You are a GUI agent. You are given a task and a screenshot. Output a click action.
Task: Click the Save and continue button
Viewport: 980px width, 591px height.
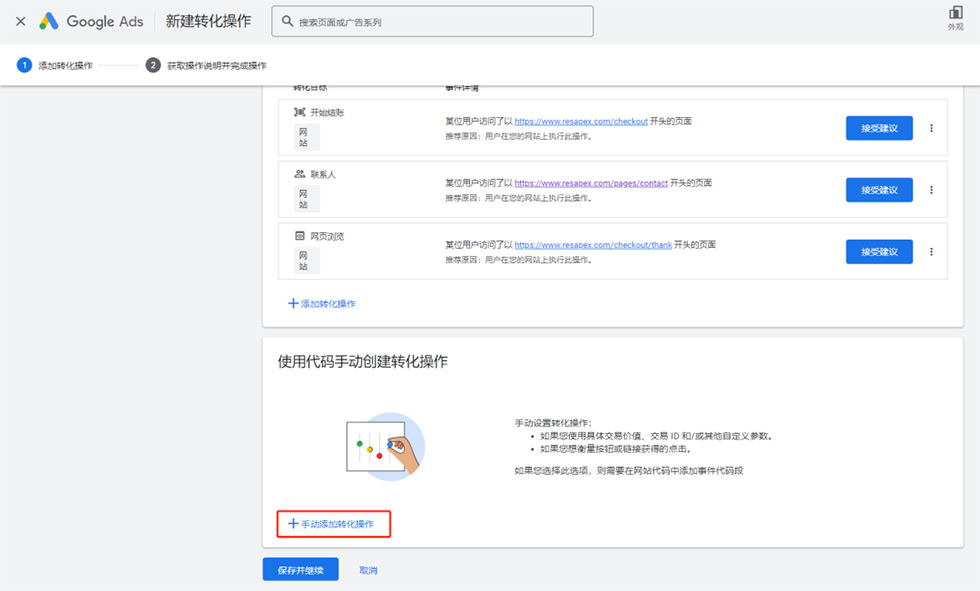[300, 570]
